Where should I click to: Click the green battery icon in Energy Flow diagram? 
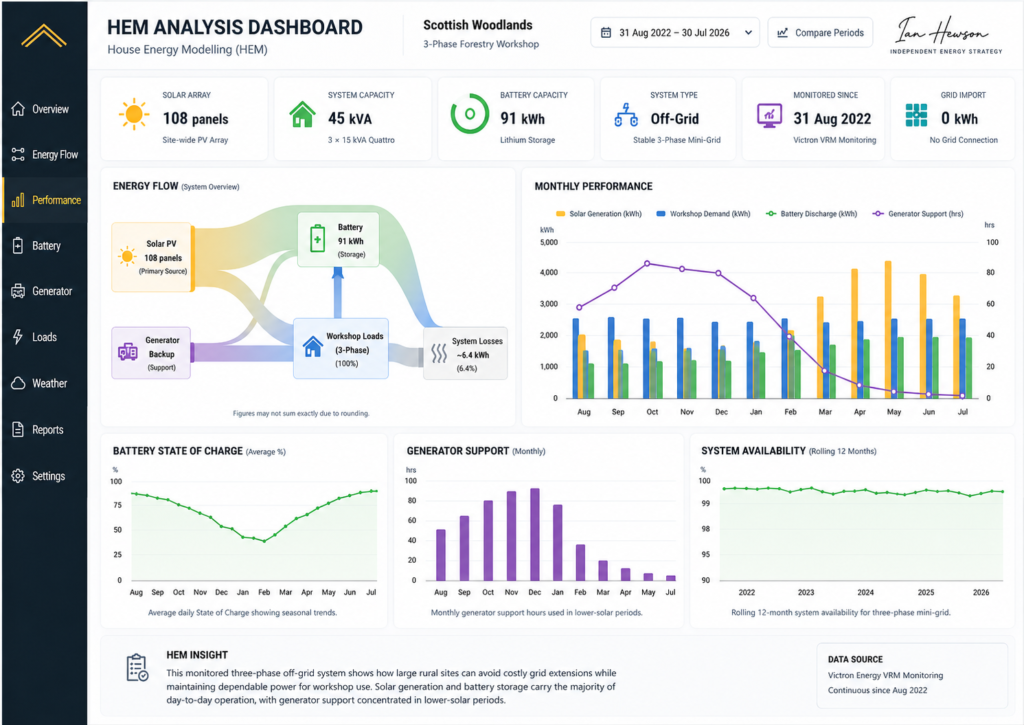pos(317,239)
